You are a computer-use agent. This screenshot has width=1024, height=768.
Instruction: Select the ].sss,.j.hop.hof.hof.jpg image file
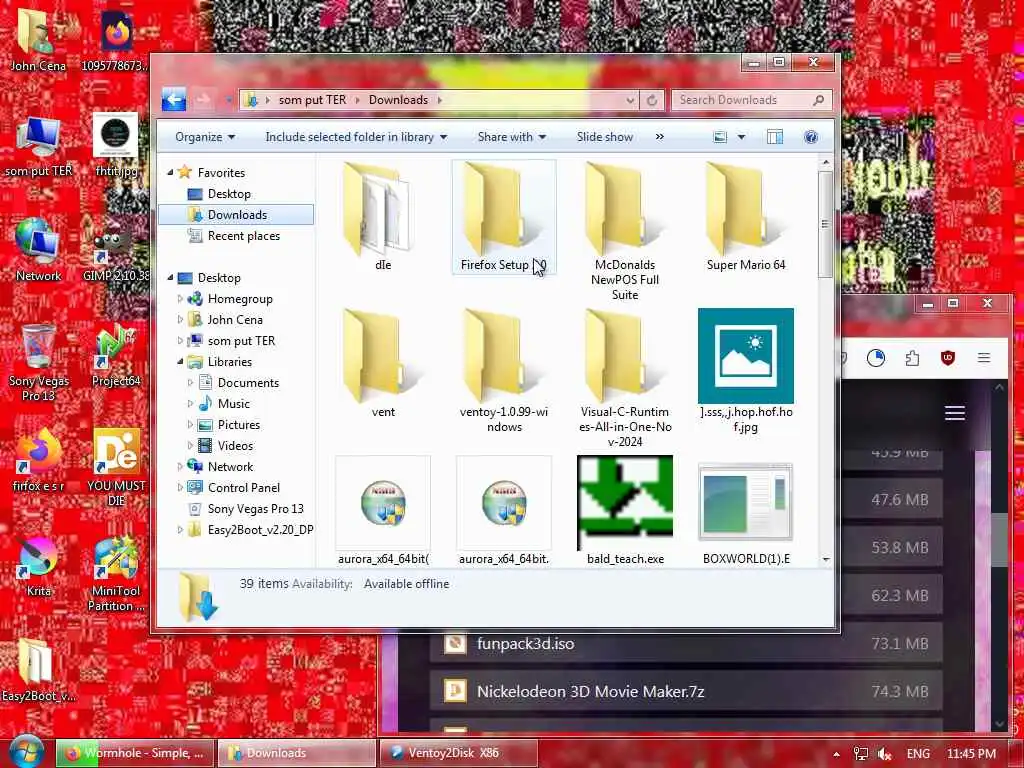[746, 371]
